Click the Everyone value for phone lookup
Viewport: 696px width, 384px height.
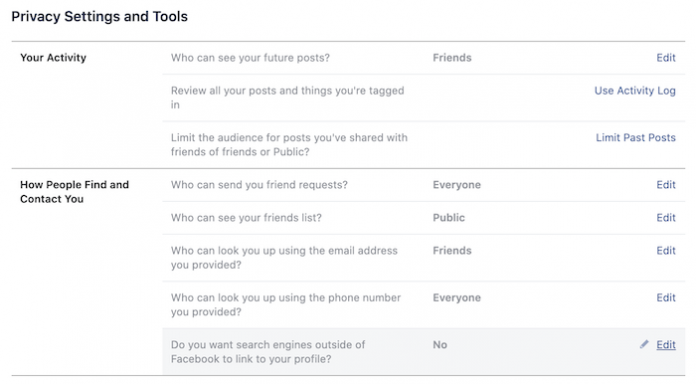pos(457,297)
